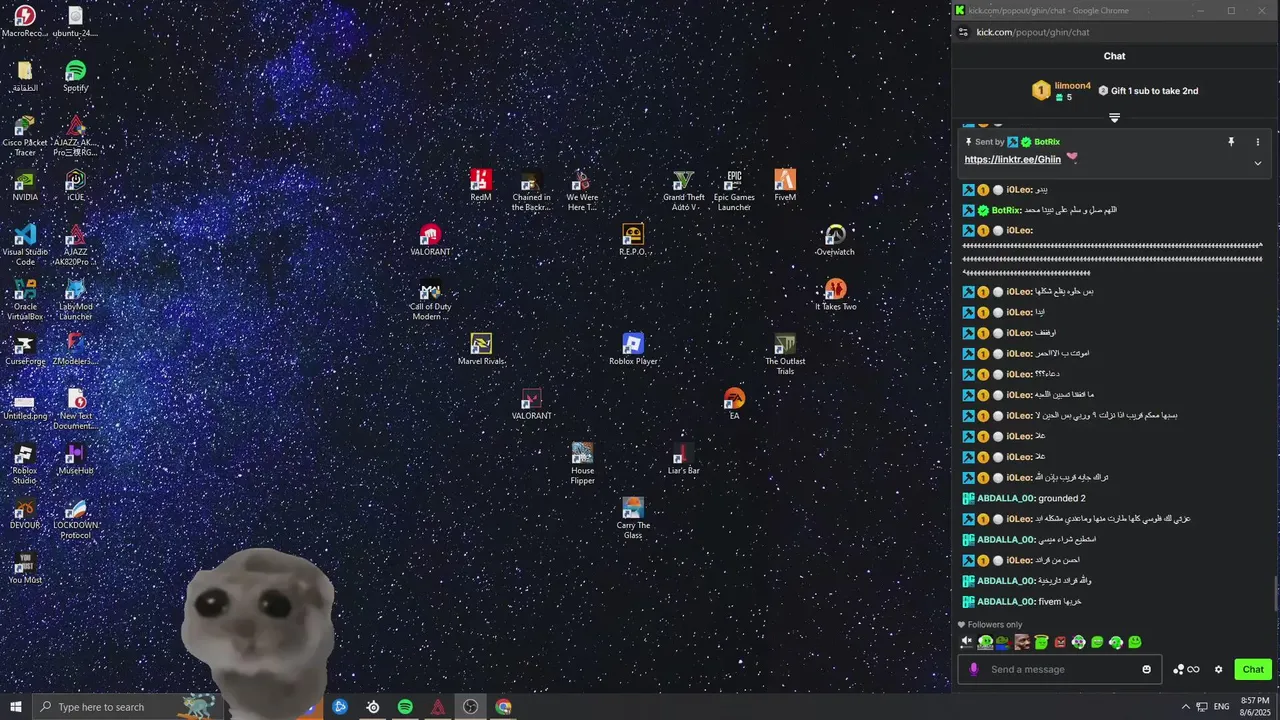Open the NVIDIA desktop shortcut
The width and height of the screenshot is (1280, 720).
click(x=25, y=185)
